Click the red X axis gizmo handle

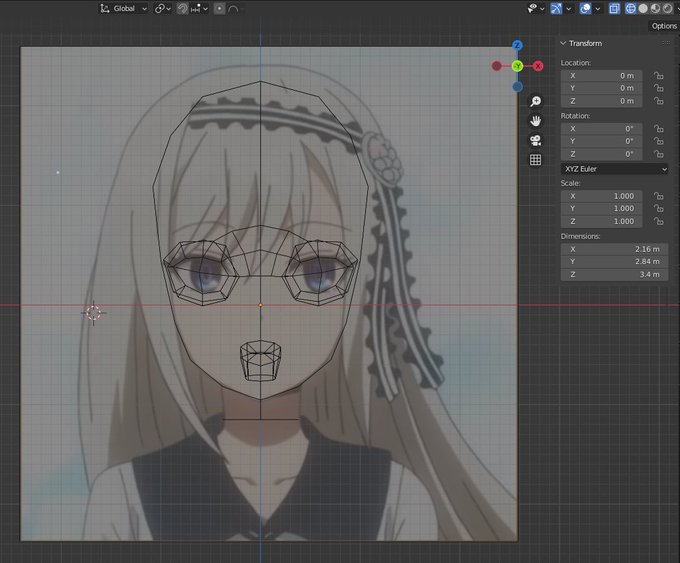(x=538, y=66)
